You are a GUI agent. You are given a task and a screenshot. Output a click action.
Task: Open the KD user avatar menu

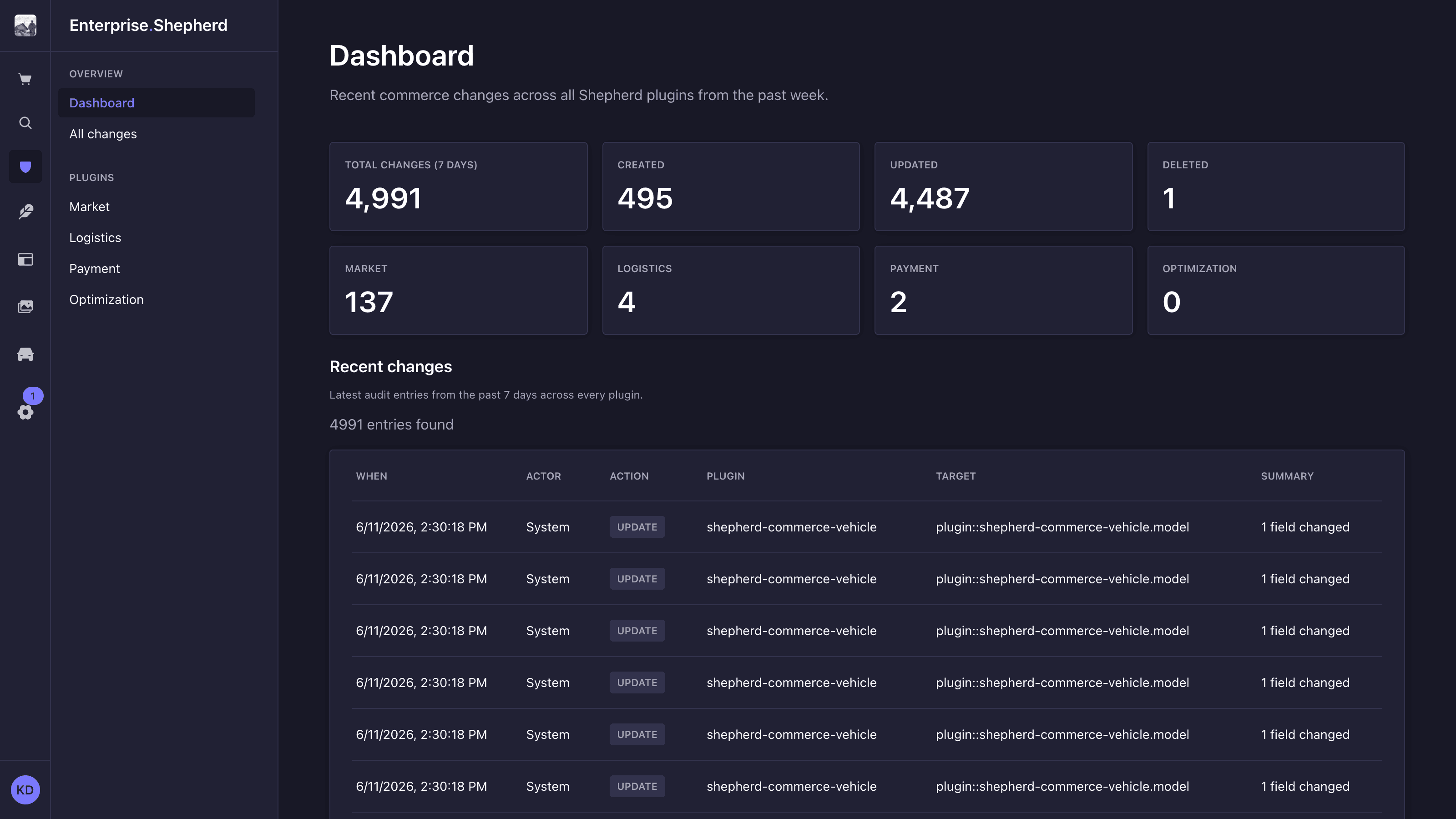coord(25,789)
